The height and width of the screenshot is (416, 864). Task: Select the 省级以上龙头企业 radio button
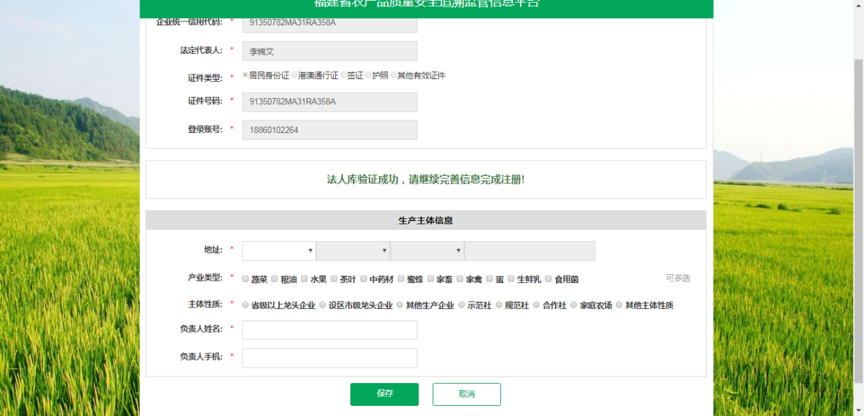point(246,305)
